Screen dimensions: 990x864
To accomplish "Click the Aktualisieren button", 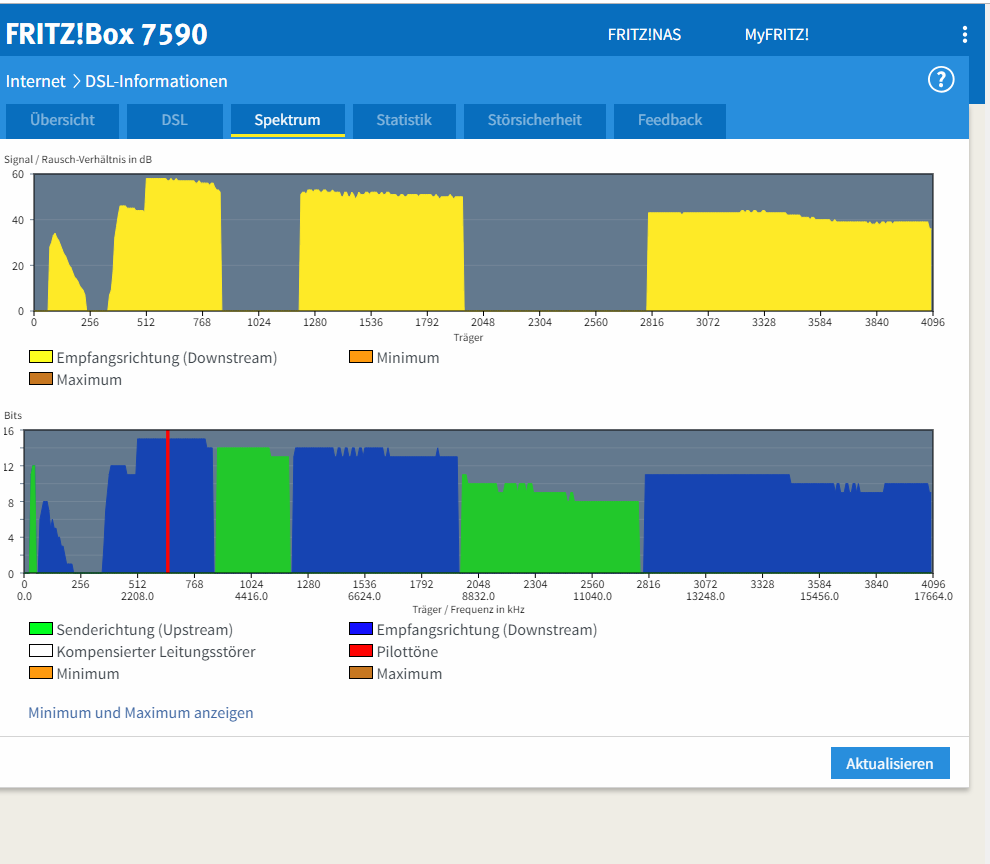I will pos(890,763).
